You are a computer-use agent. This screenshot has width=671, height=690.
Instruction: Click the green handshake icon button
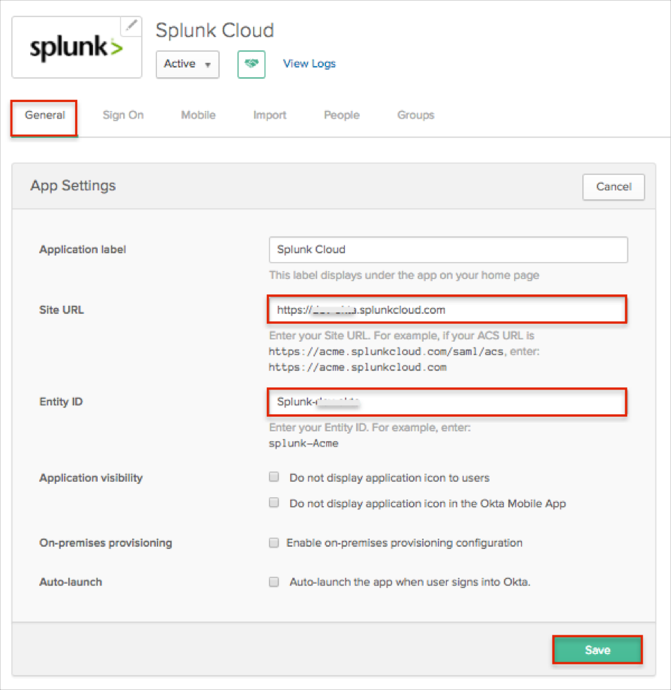point(251,64)
